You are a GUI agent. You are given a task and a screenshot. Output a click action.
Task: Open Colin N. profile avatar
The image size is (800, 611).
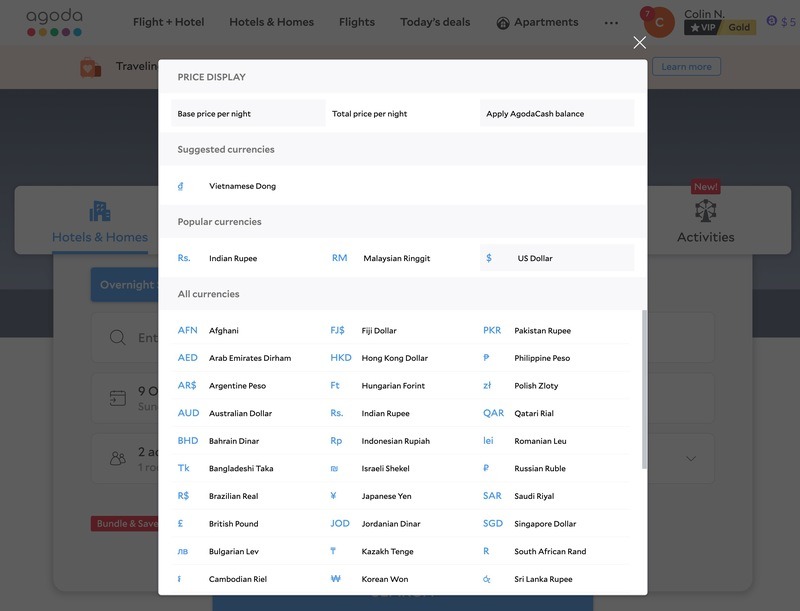[658, 22]
